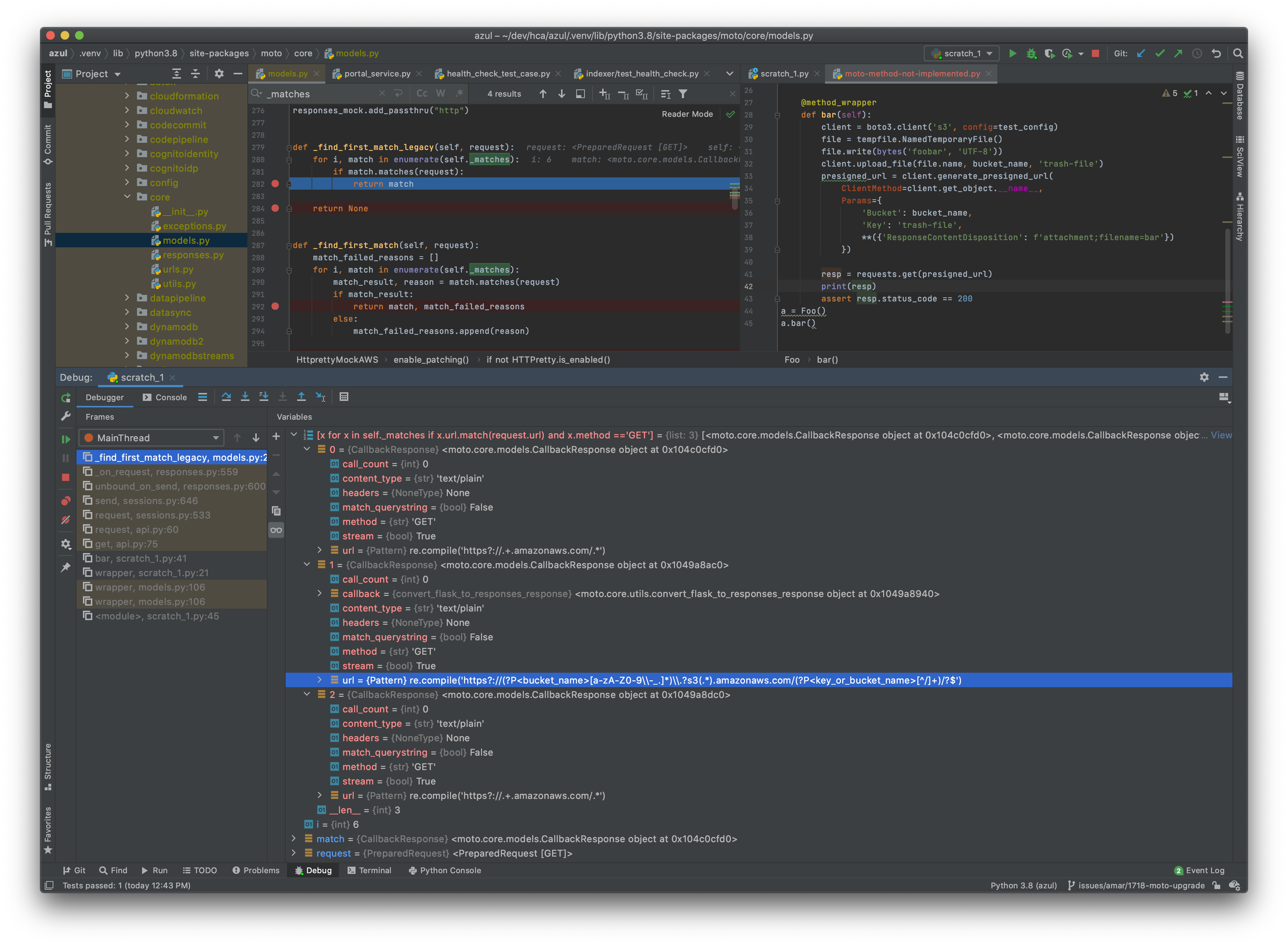Open Evaluate Expression calculator icon

tap(344, 397)
